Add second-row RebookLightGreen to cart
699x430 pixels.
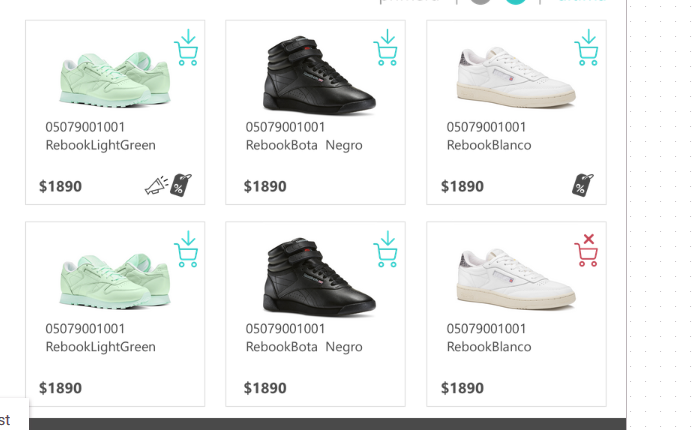point(186,250)
